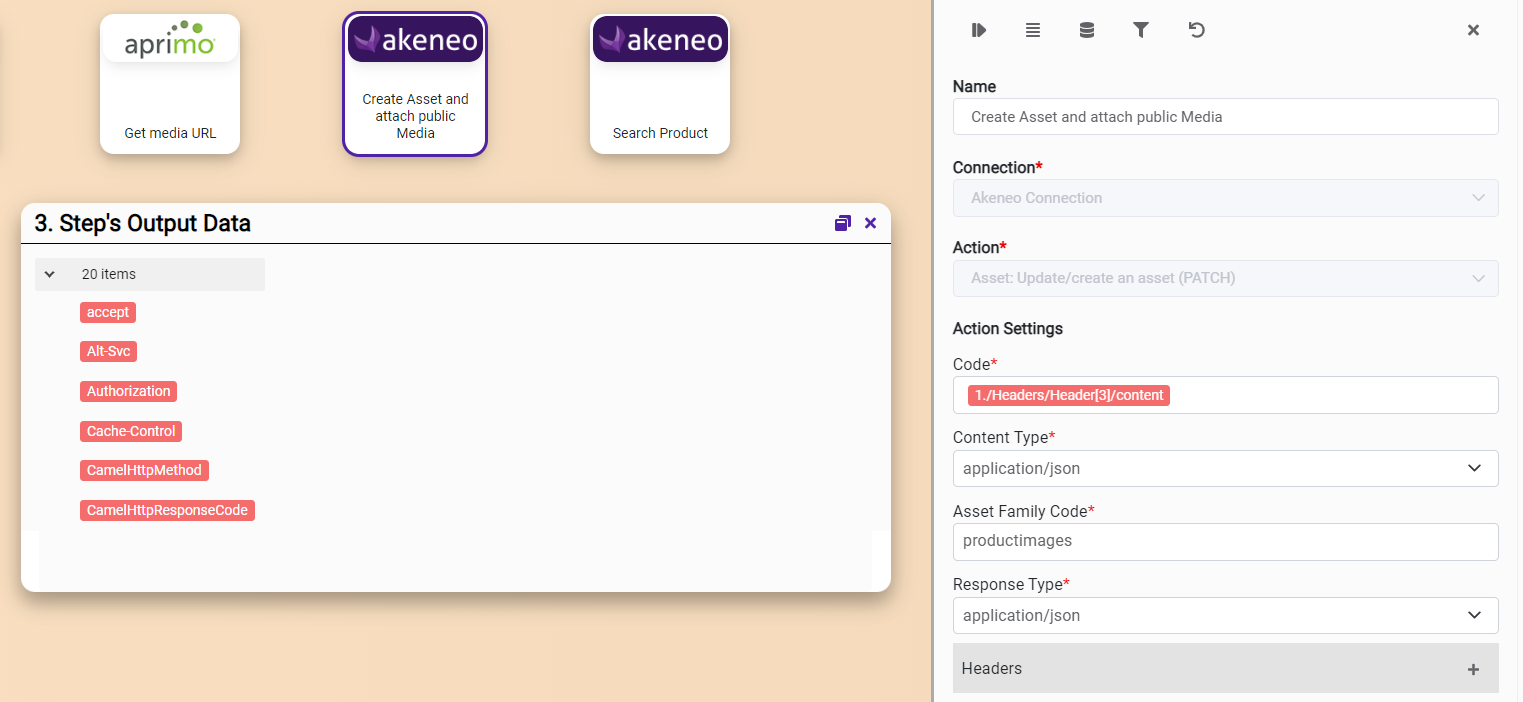This screenshot has width=1523, height=702.
Task: Open the Connection dropdown
Action: coord(1225,198)
